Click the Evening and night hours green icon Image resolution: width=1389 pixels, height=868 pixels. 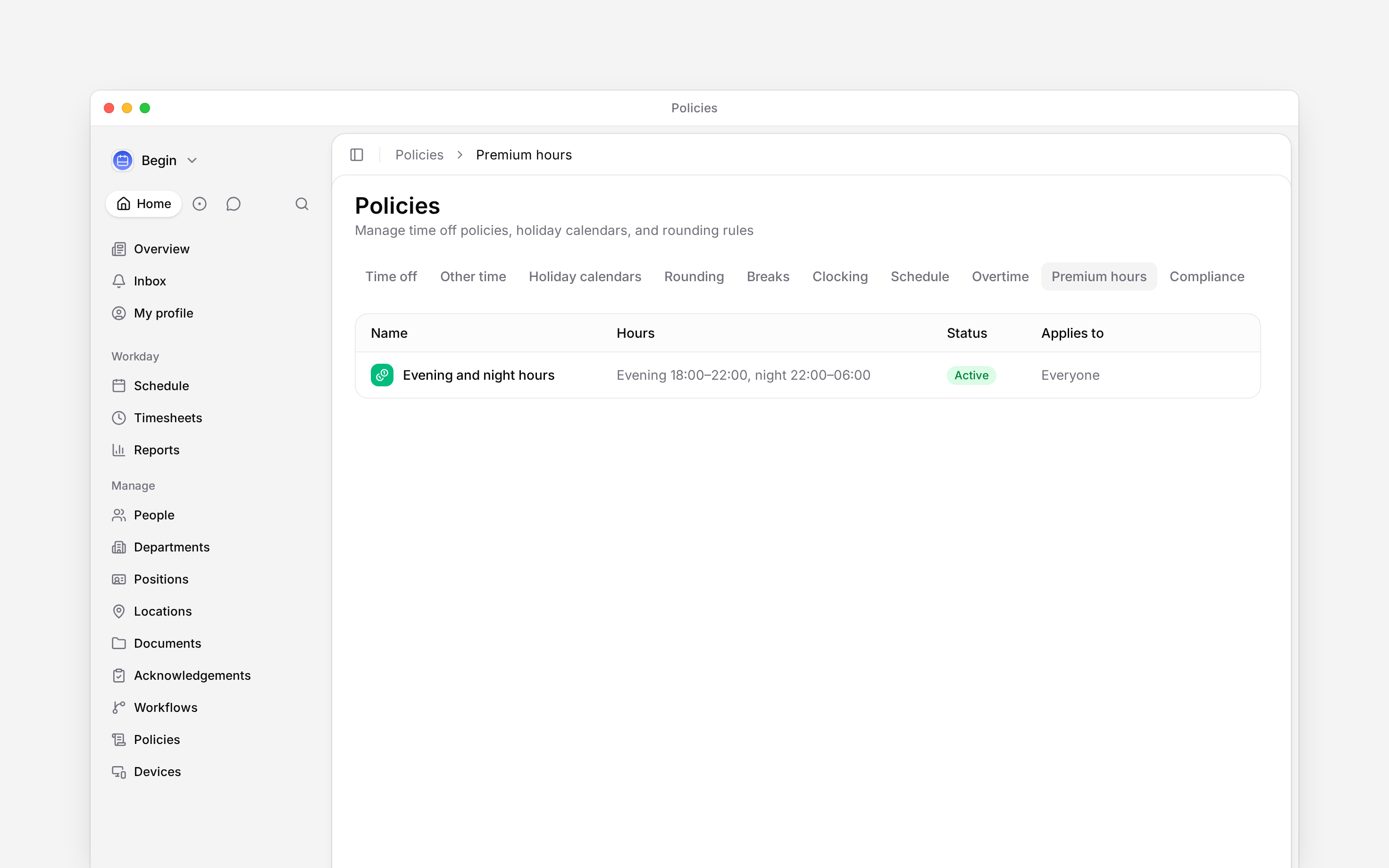(382, 375)
